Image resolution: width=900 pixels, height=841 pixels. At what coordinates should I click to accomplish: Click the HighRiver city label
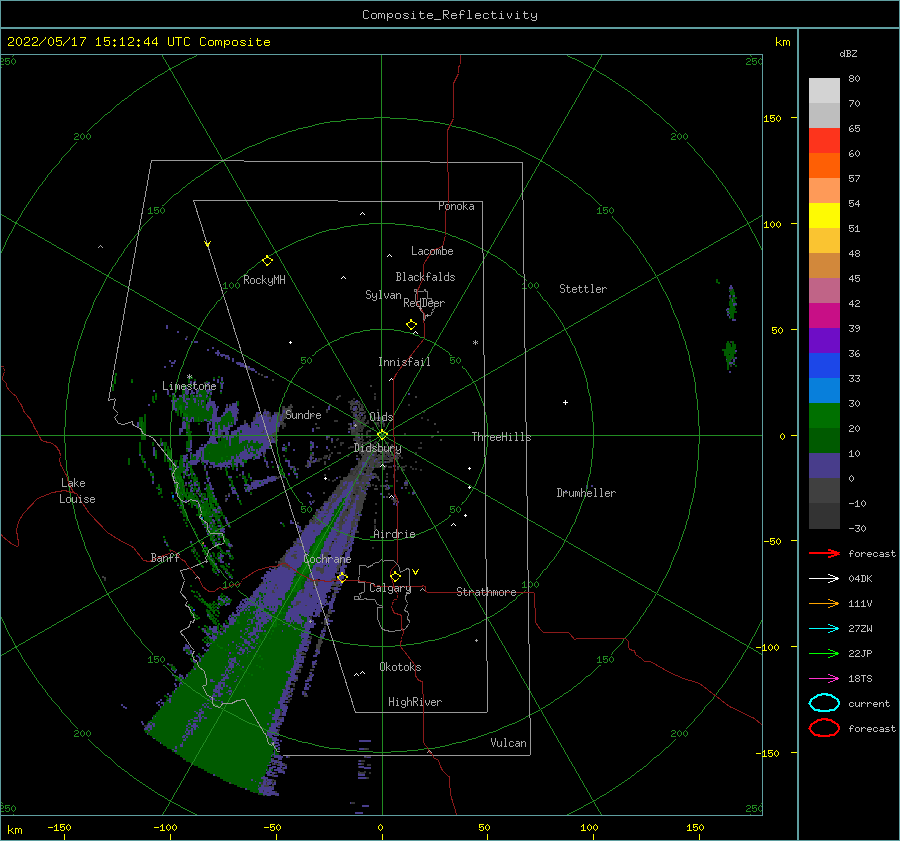(415, 702)
